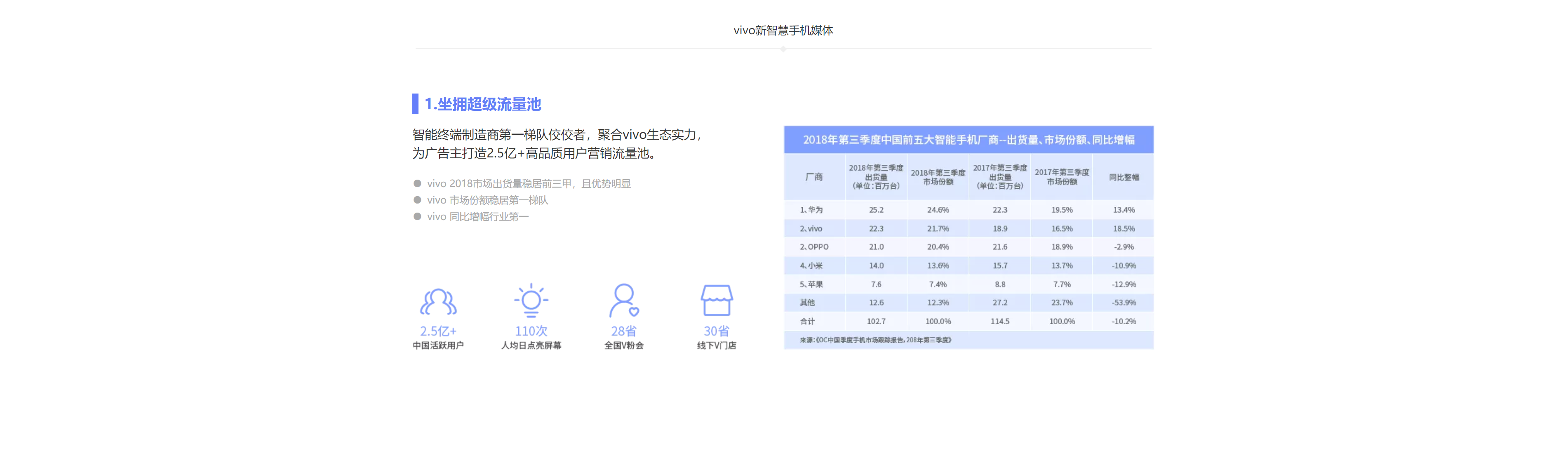Click the table's blue title banner
The width and height of the screenshot is (1568, 452).
point(969,140)
